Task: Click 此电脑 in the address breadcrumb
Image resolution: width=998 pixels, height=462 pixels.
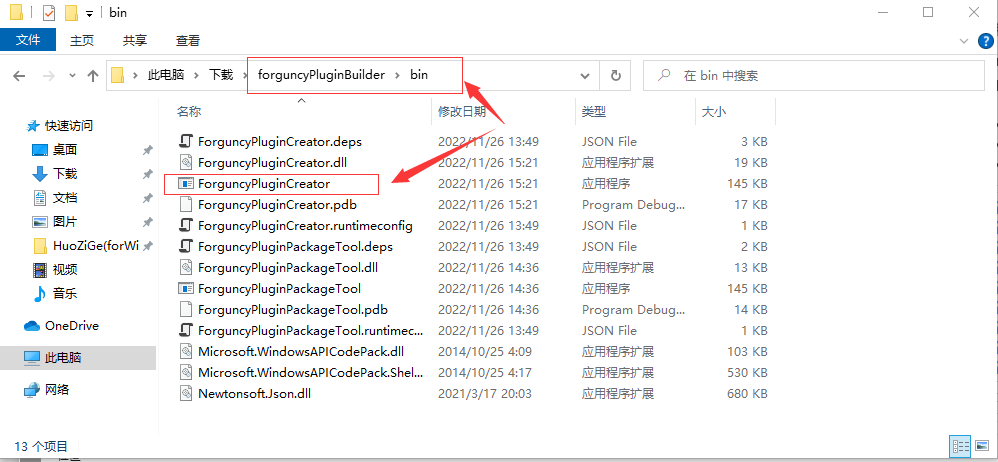Action: 166,75
